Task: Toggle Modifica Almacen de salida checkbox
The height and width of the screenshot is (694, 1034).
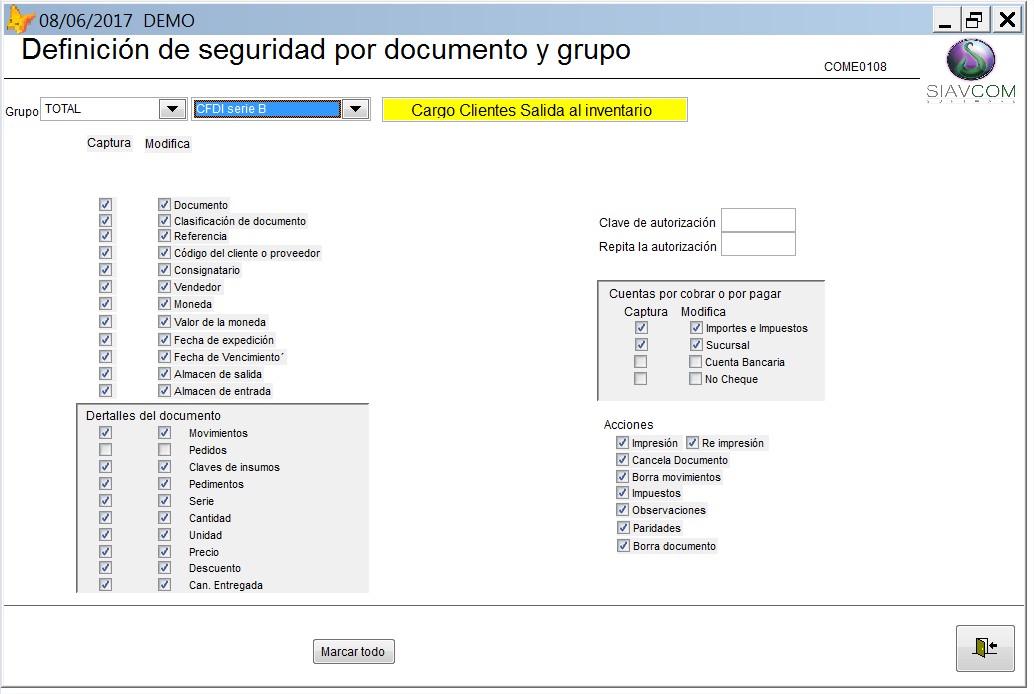Action: [164, 373]
